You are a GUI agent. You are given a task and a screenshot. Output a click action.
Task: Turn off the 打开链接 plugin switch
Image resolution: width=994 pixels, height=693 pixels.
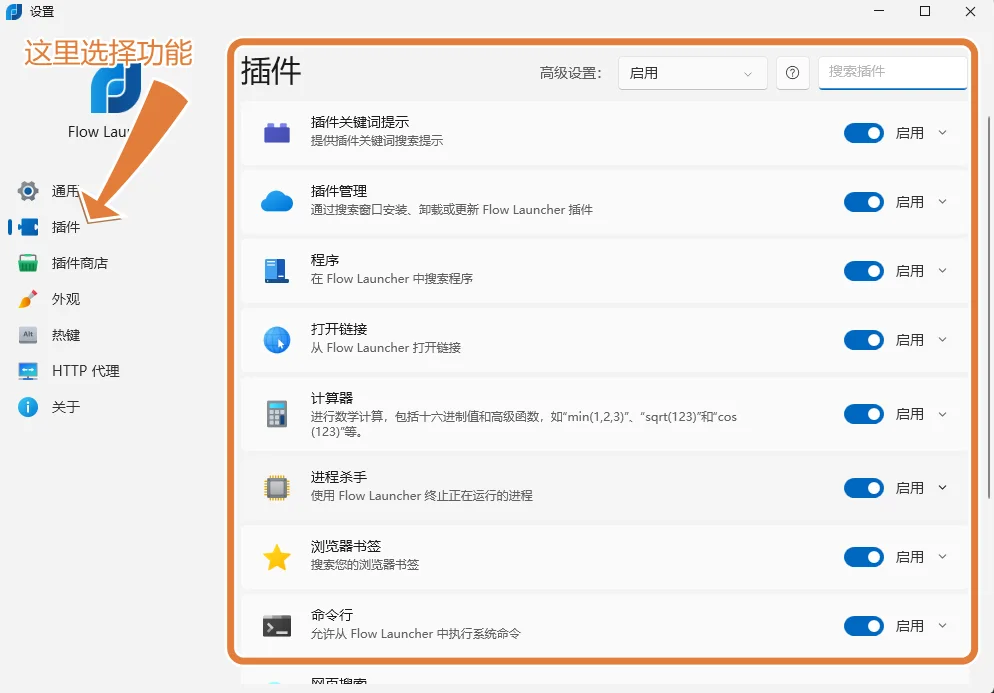(863, 340)
